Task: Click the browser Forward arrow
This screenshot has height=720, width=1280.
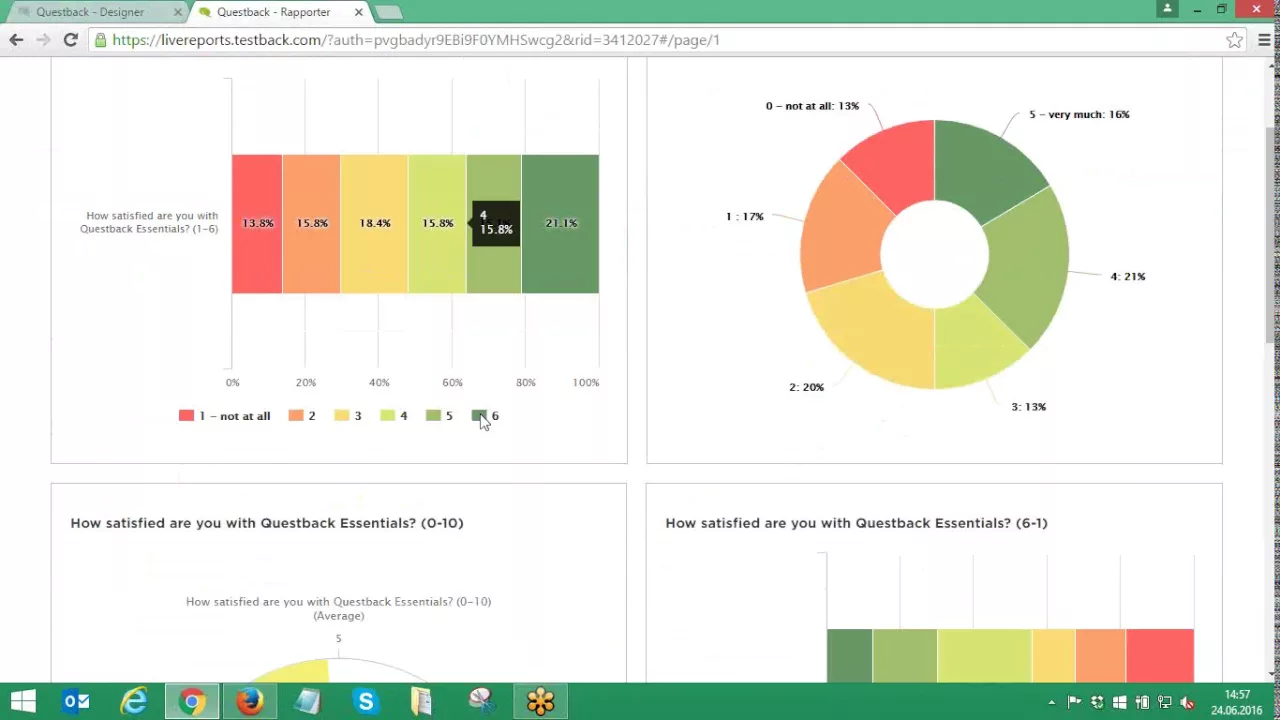Action: (43, 40)
